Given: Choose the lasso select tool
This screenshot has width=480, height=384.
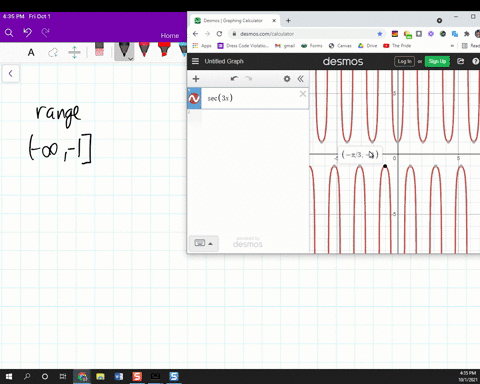Looking at the screenshot, I should click(x=53, y=53).
